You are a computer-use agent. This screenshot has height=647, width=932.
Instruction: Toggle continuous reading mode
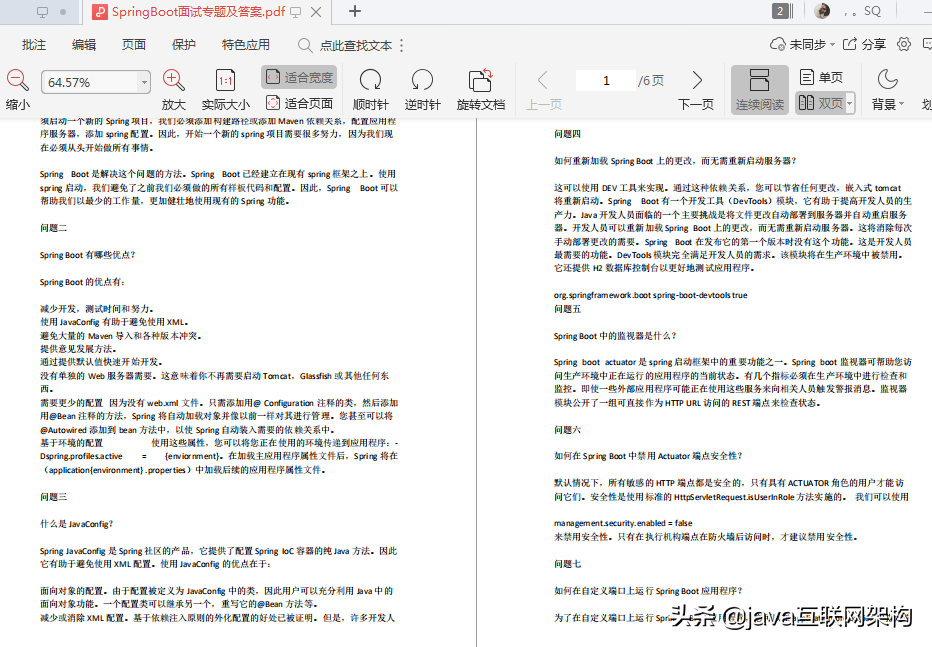760,89
